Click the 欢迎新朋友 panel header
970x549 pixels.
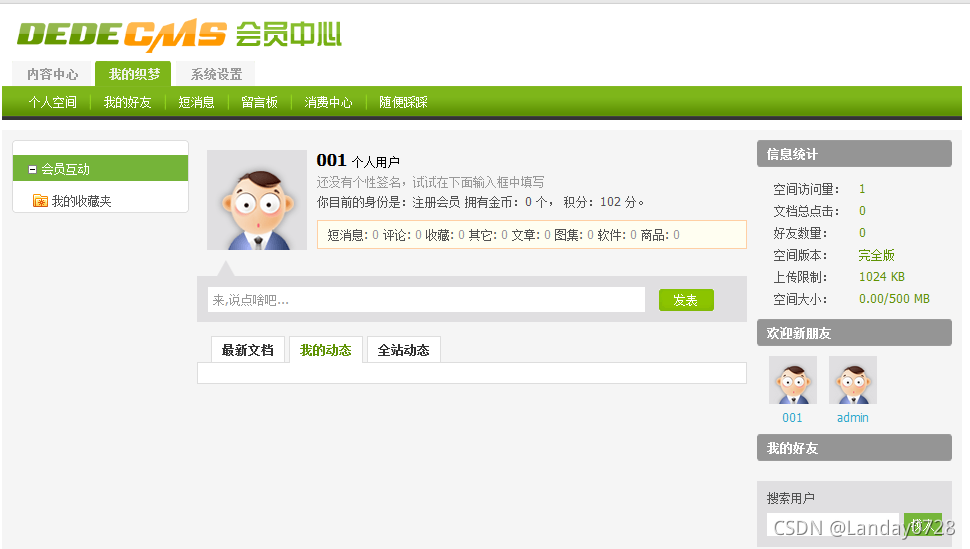coord(854,332)
